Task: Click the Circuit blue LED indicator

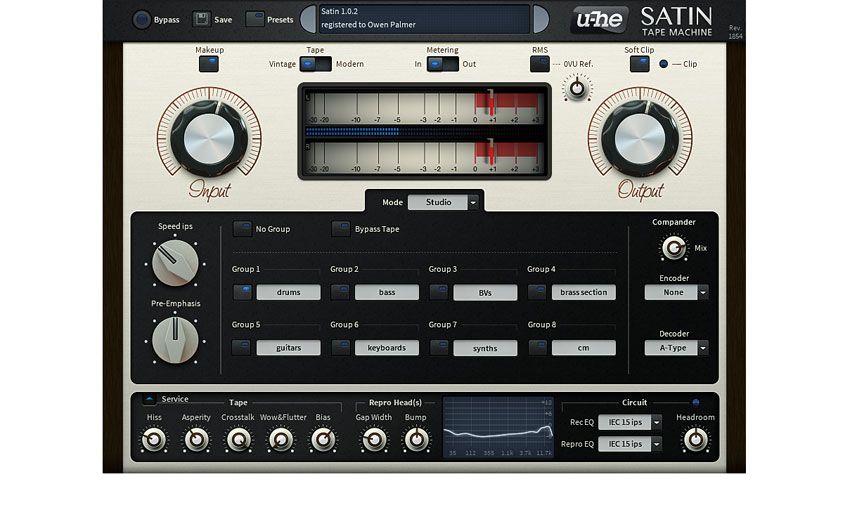Action: [696, 403]
